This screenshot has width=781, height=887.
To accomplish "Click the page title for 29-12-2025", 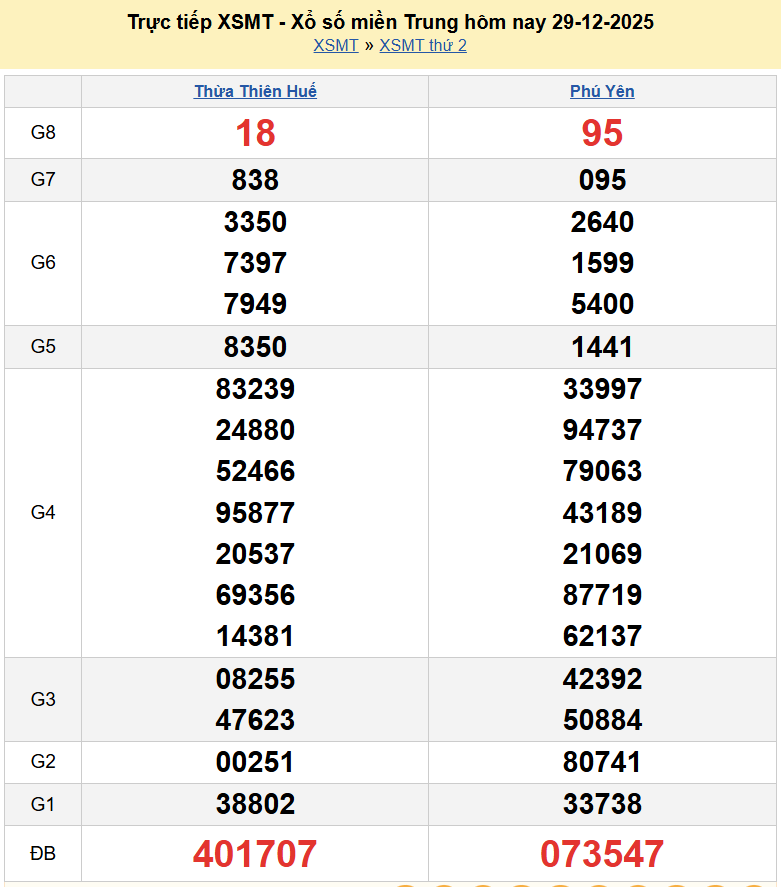I will (391, 21).
